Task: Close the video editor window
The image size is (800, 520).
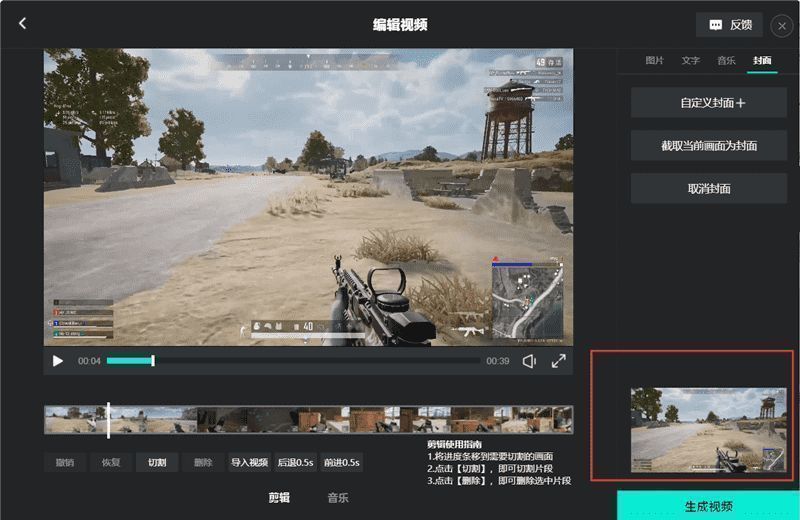Action: click(780, 25)
